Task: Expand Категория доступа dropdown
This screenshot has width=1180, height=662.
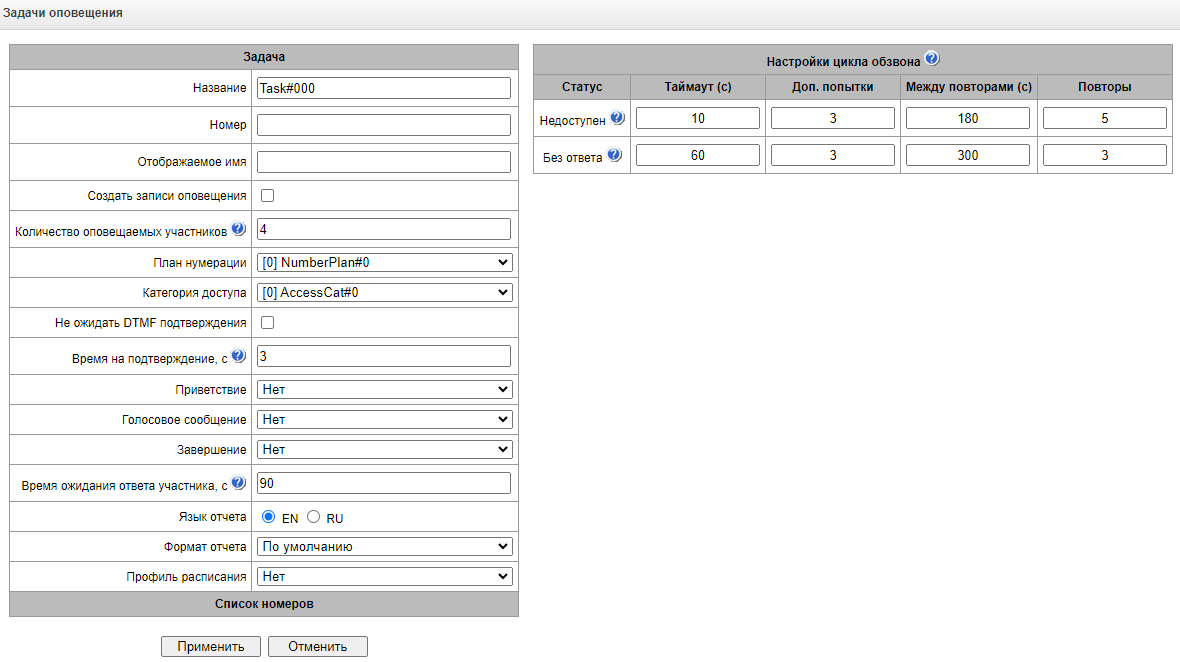Action: tap(385, 293)
